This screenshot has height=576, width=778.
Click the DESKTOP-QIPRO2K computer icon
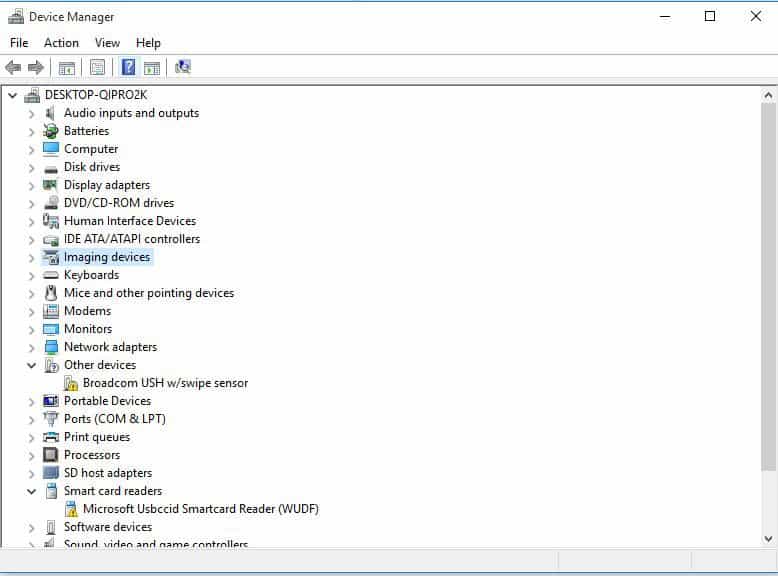click(x=32, y=95)
